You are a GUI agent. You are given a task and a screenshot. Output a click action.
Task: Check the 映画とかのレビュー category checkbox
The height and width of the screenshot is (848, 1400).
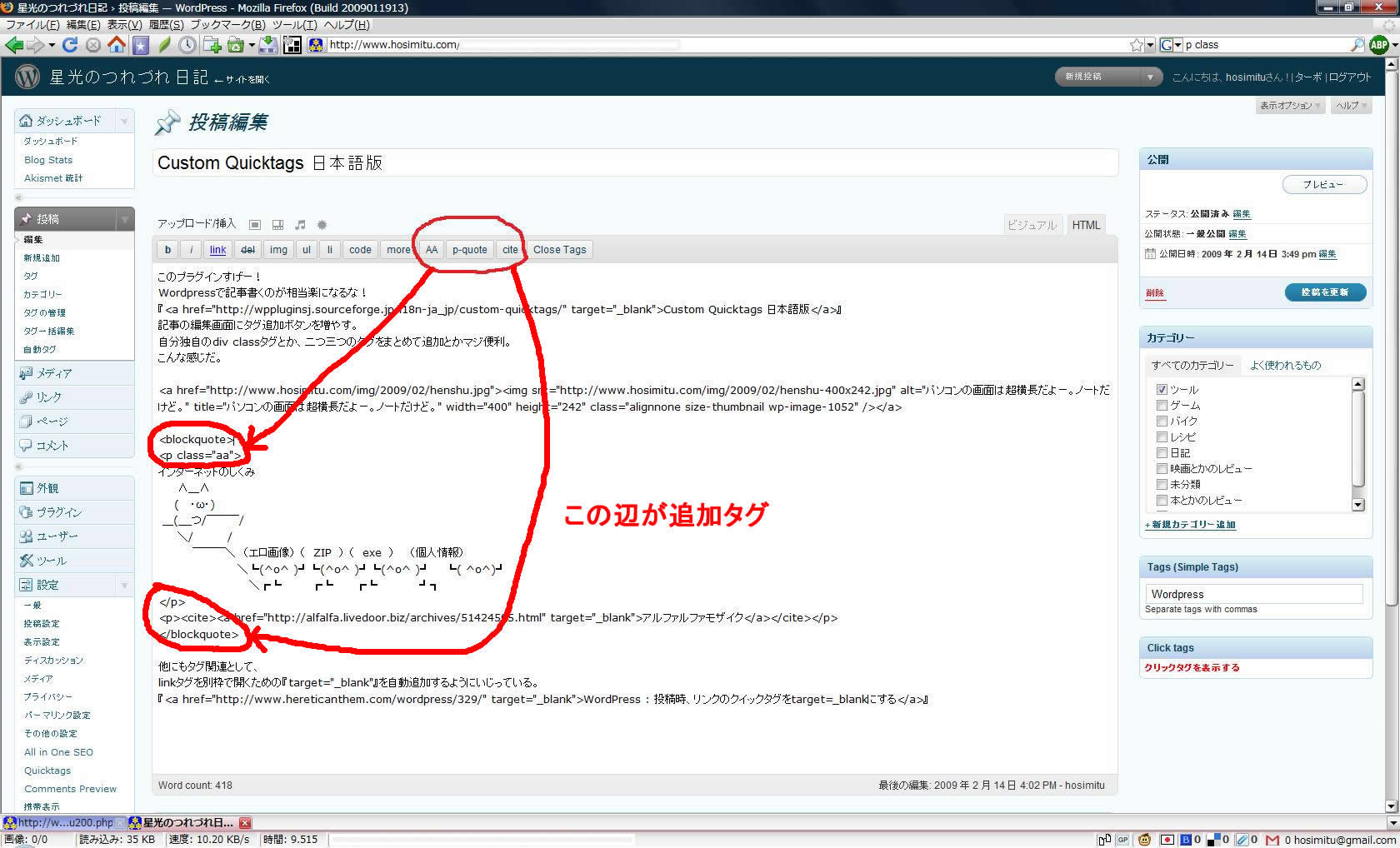(1162, 469)
